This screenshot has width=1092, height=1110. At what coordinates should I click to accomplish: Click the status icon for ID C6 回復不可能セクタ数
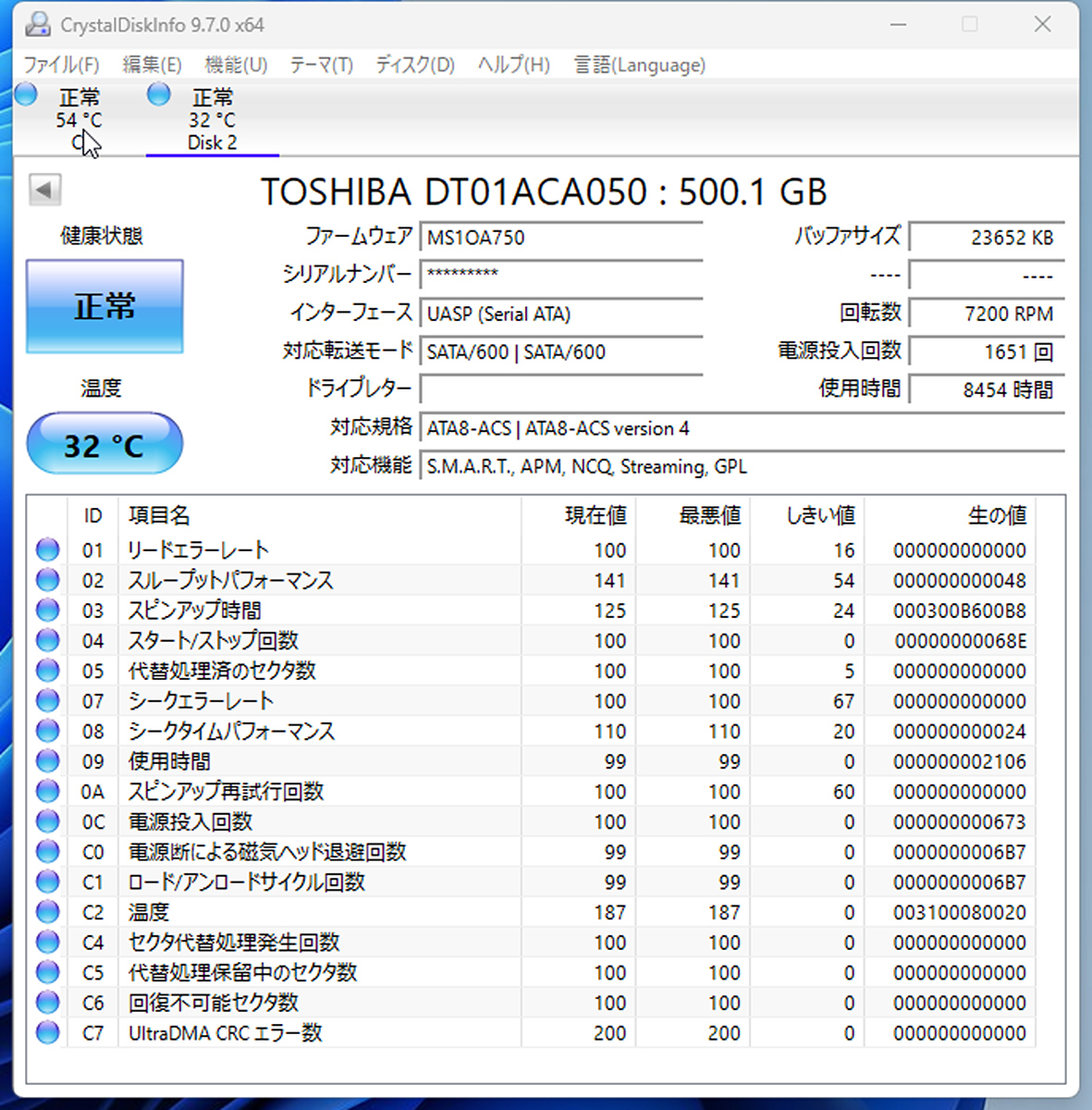tap(47, 1002)
